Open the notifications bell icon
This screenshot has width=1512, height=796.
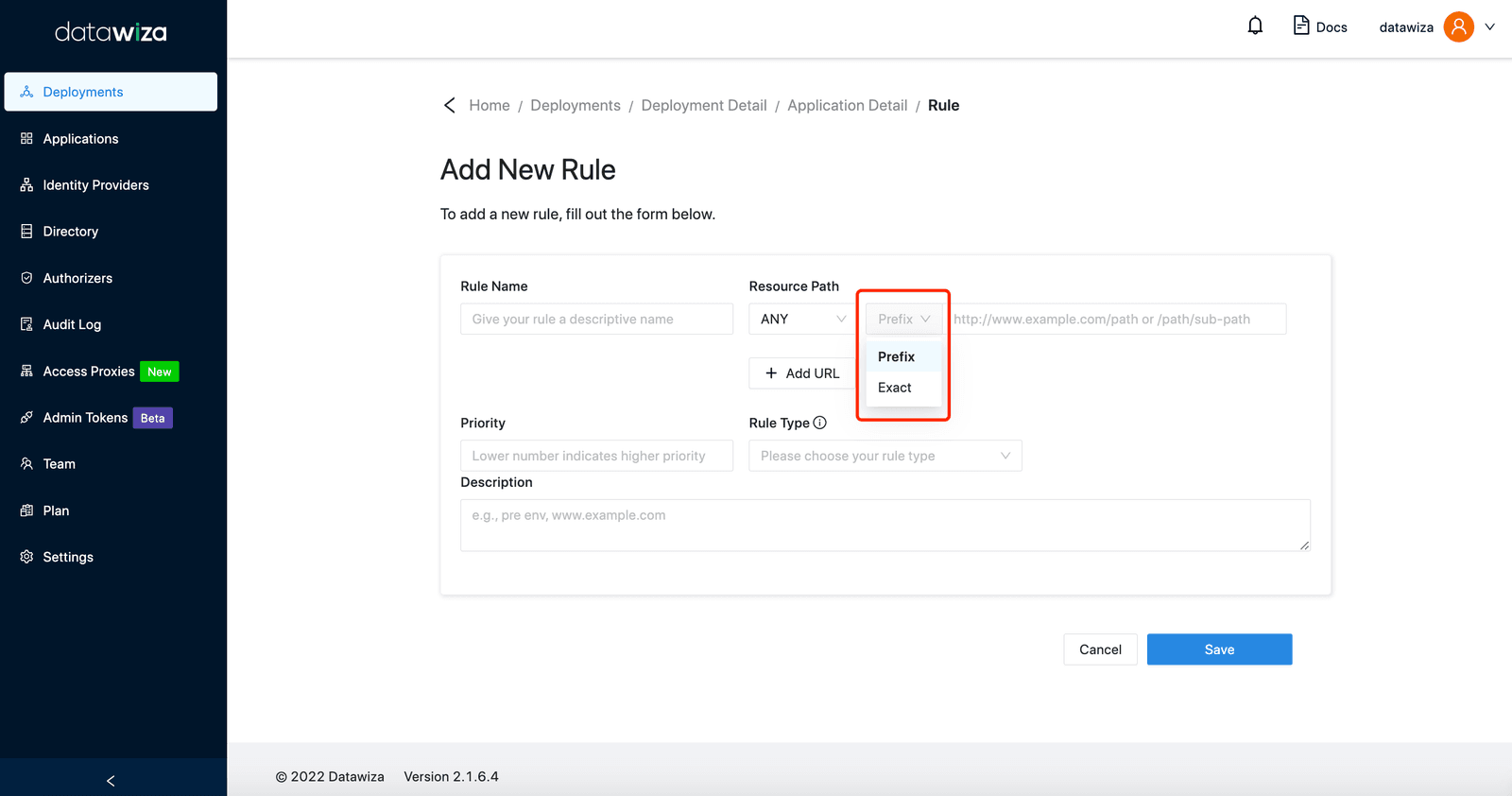(x=1255, y=26)
